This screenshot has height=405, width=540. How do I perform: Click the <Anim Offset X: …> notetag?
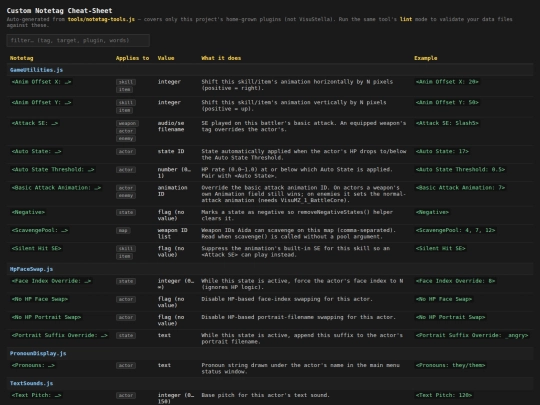pyautogui.click(x=41, y=82)
